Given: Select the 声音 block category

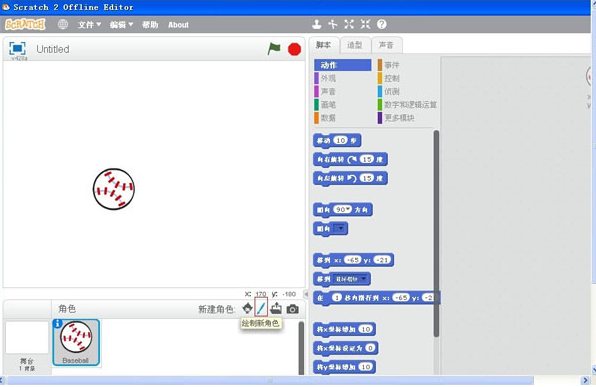Looking at the screenshot, I should 325,92.
